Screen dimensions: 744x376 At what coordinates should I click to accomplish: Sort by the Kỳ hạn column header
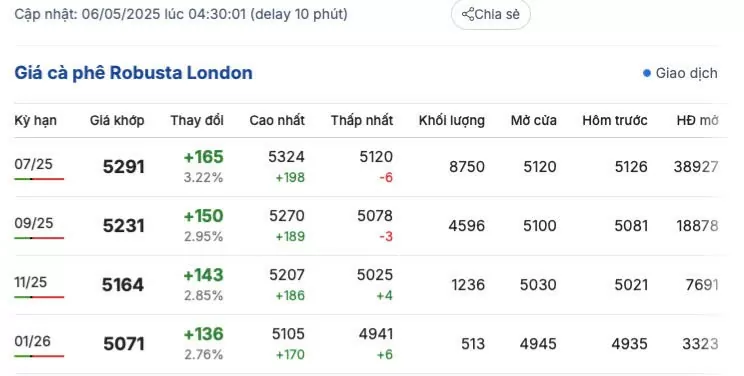[36, 121]
